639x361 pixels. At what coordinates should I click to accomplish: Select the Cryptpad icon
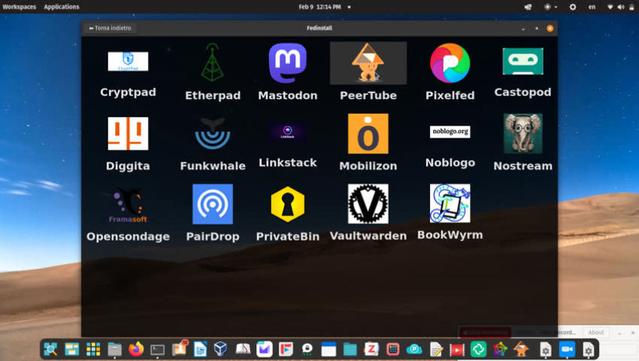(128, 61)
